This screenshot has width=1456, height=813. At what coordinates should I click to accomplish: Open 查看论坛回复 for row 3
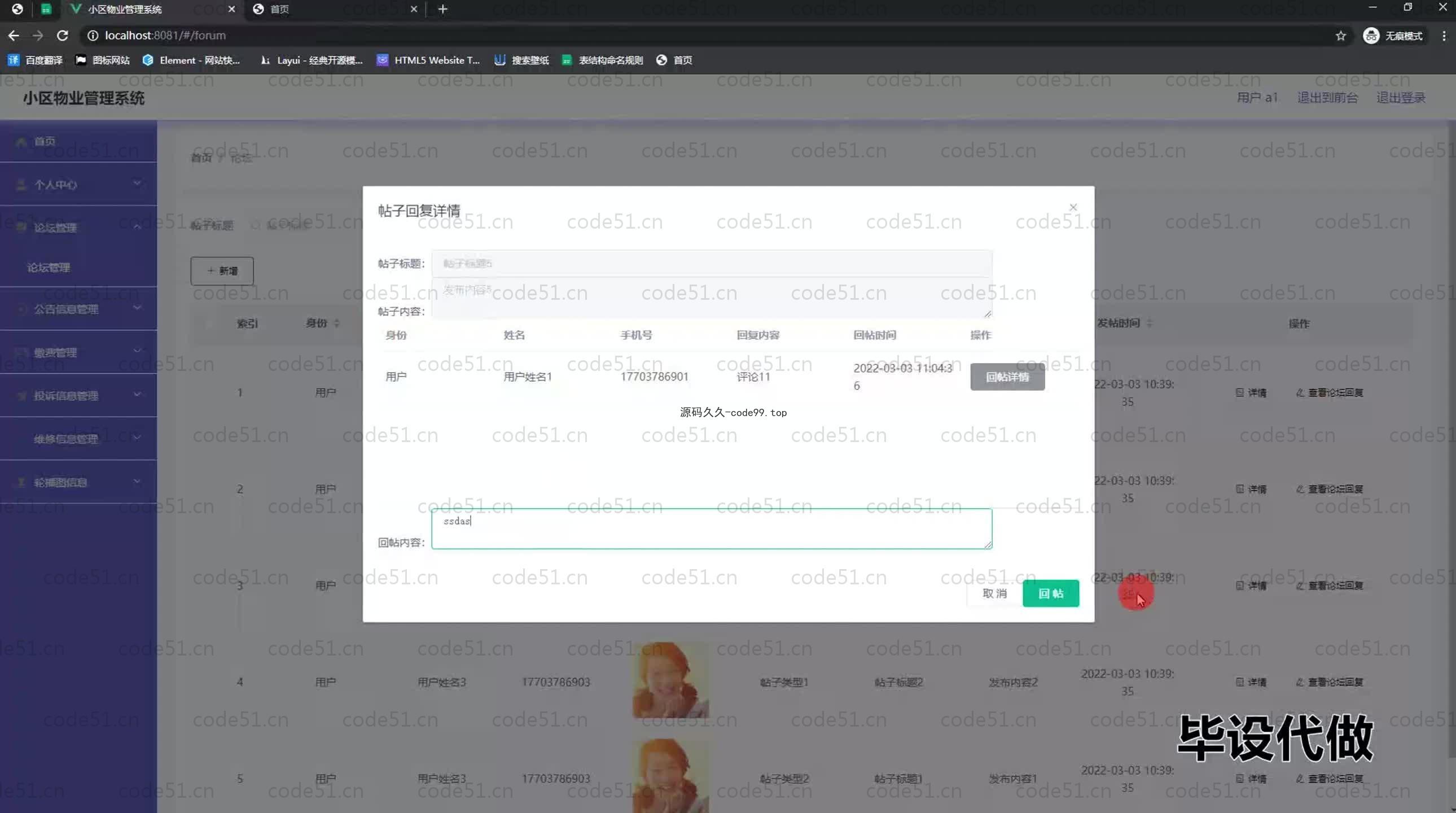click(x=1330, y=585)
